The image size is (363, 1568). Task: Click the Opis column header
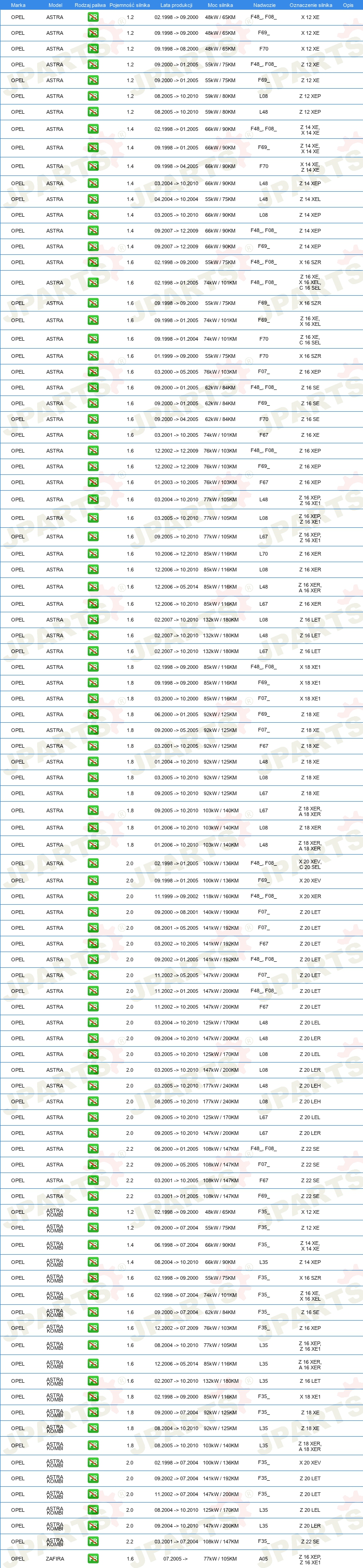tap(348, 5)
